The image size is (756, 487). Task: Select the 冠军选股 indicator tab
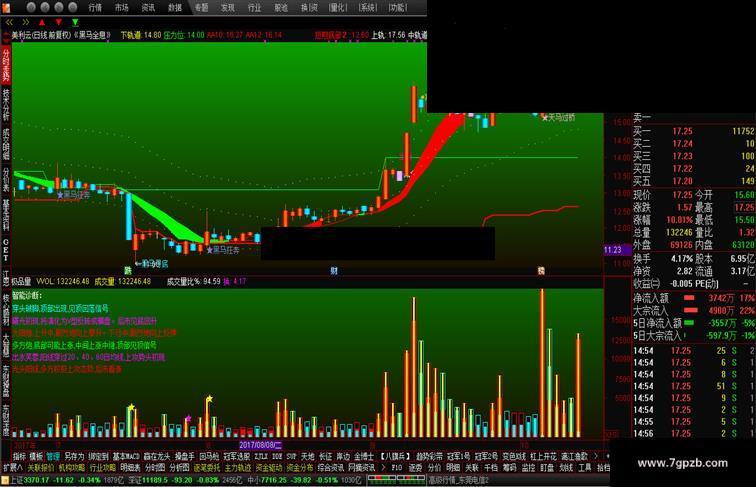(237, 456)
